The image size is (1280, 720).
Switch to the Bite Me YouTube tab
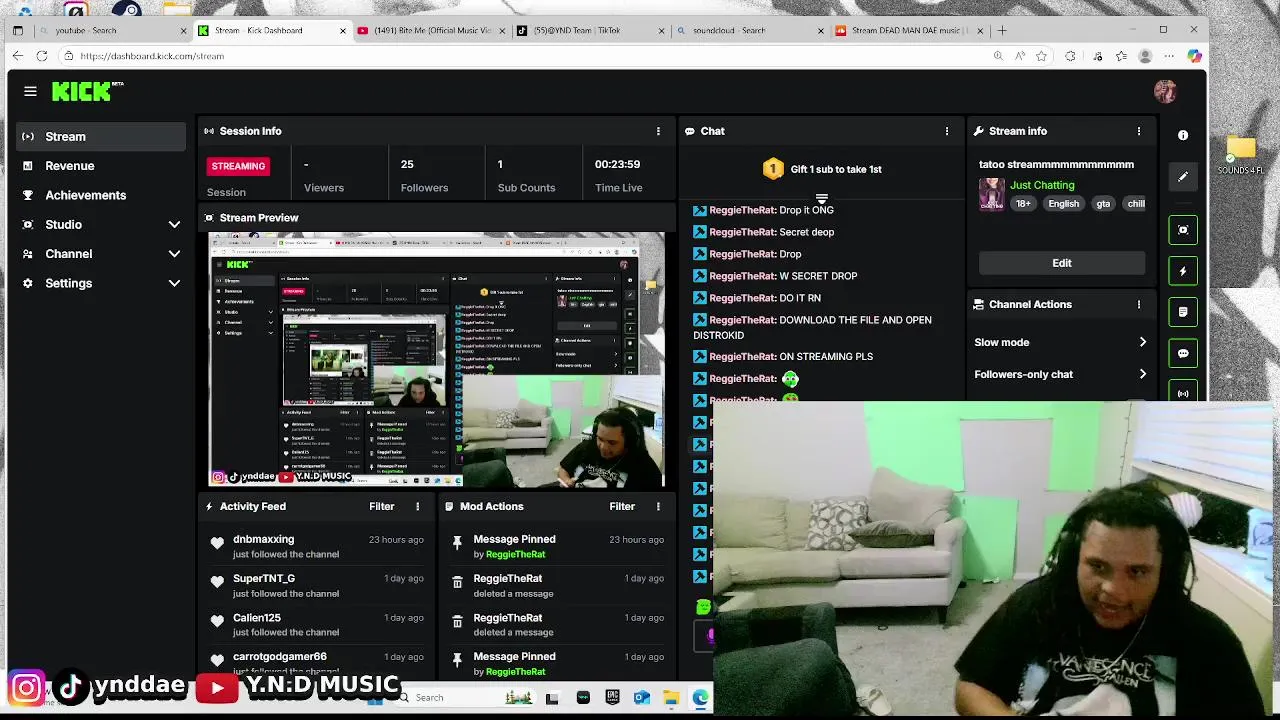430,30
